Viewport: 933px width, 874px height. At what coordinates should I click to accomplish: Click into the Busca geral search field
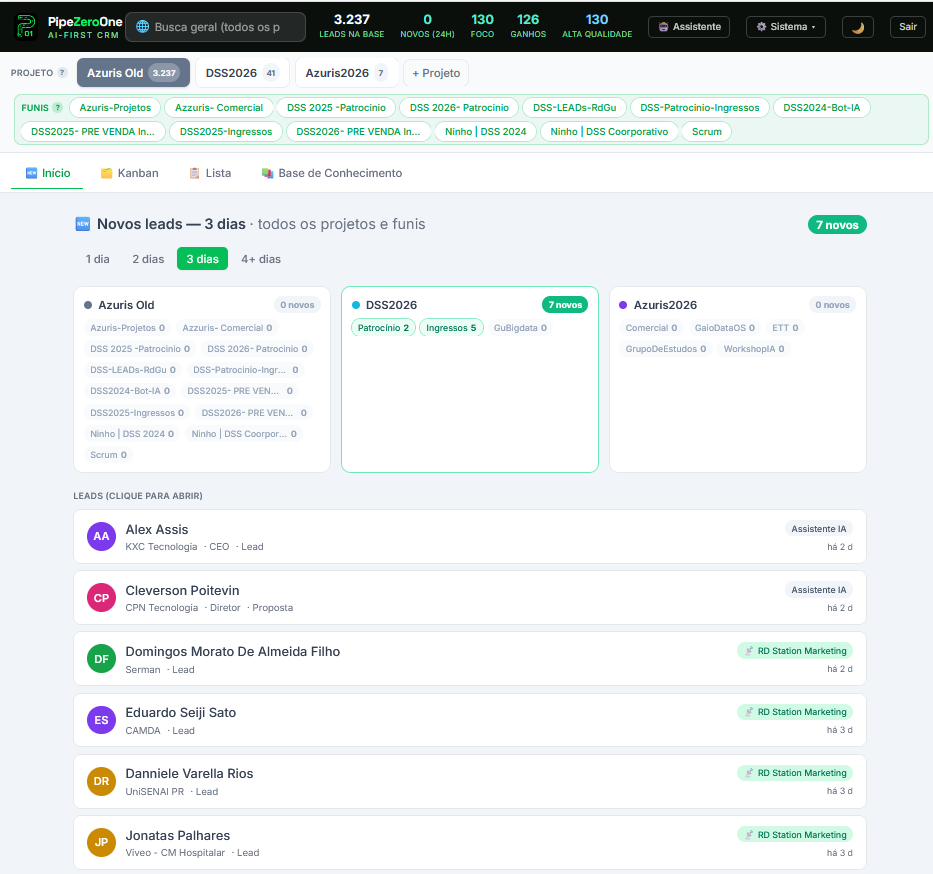[x=215, y=27]
